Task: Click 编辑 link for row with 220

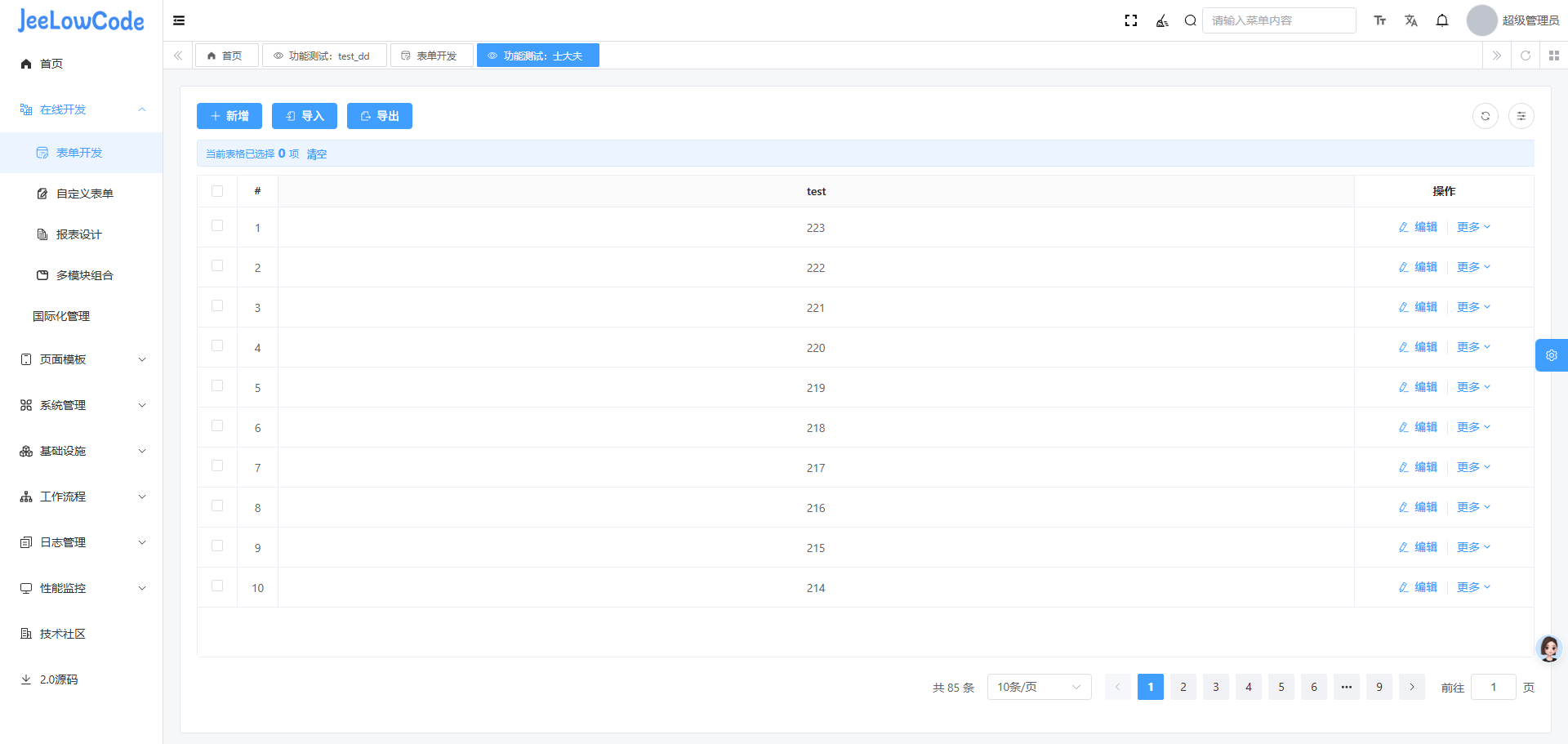Action: (1418, 347)
